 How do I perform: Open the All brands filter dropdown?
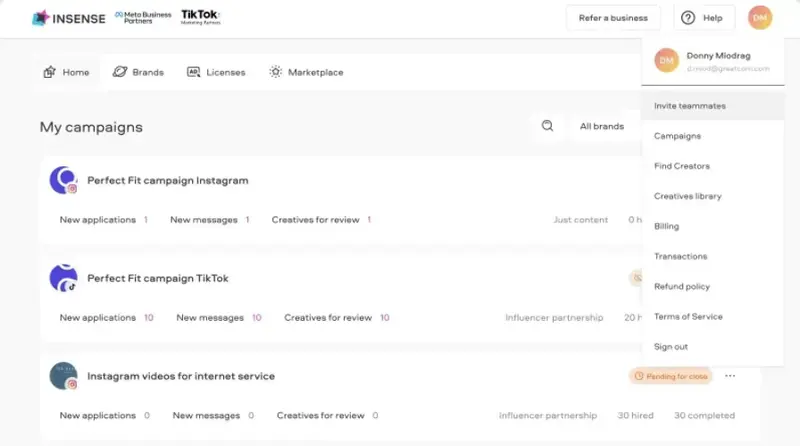click(x=602, y=127)
